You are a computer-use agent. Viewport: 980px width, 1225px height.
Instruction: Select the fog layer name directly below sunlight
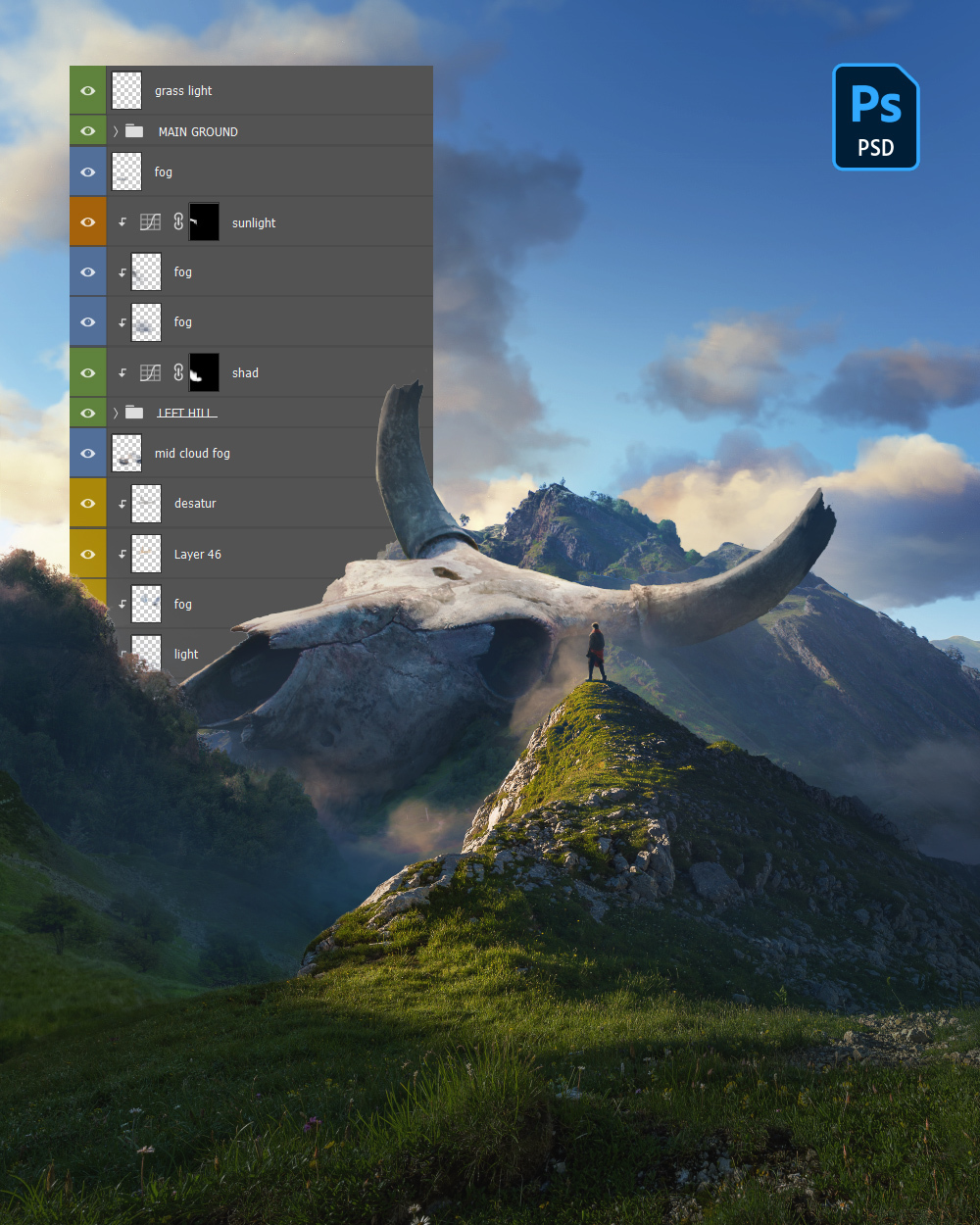(x=183, y=272)
